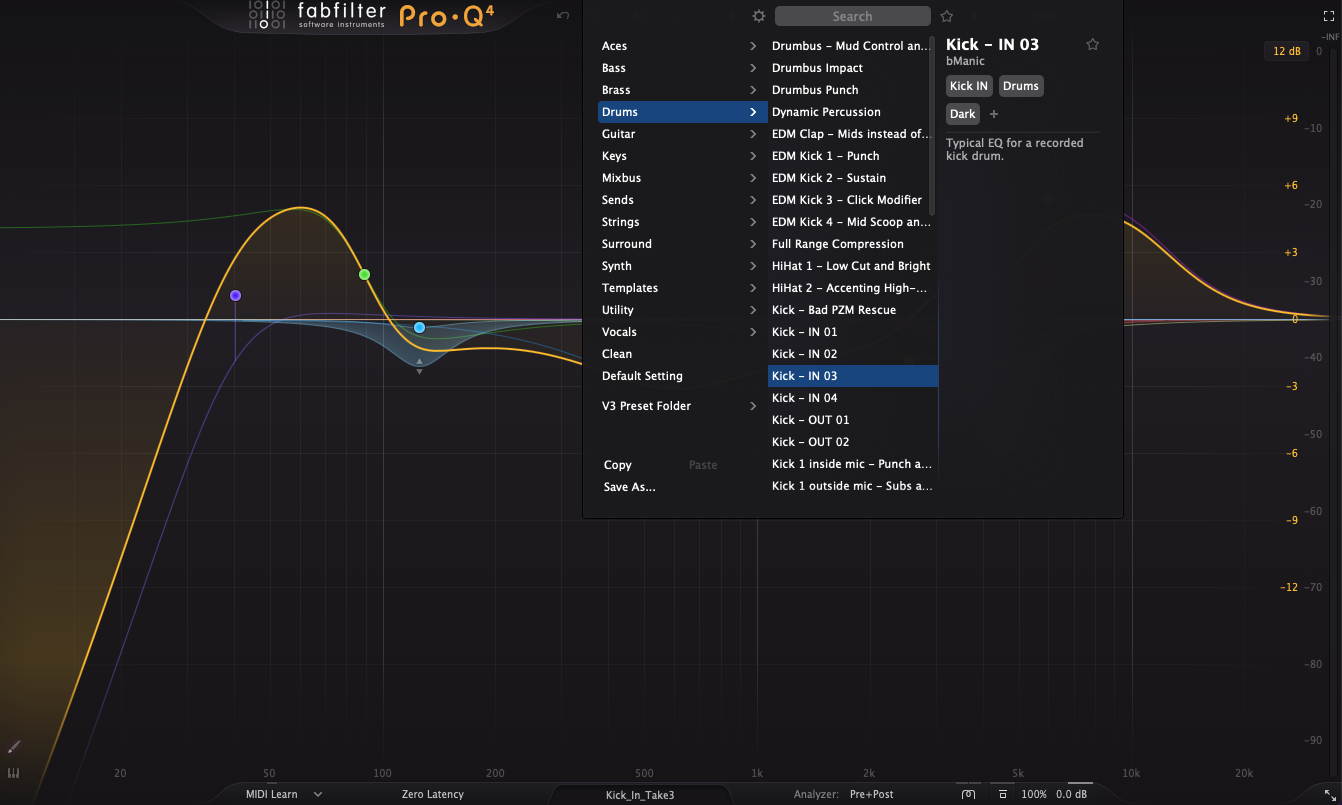Image resolution: width=1342 pixels, height=805 pixels.
Task: Load preset EDM Kick 2 – Sustain
Action: [x=853, y=178]
